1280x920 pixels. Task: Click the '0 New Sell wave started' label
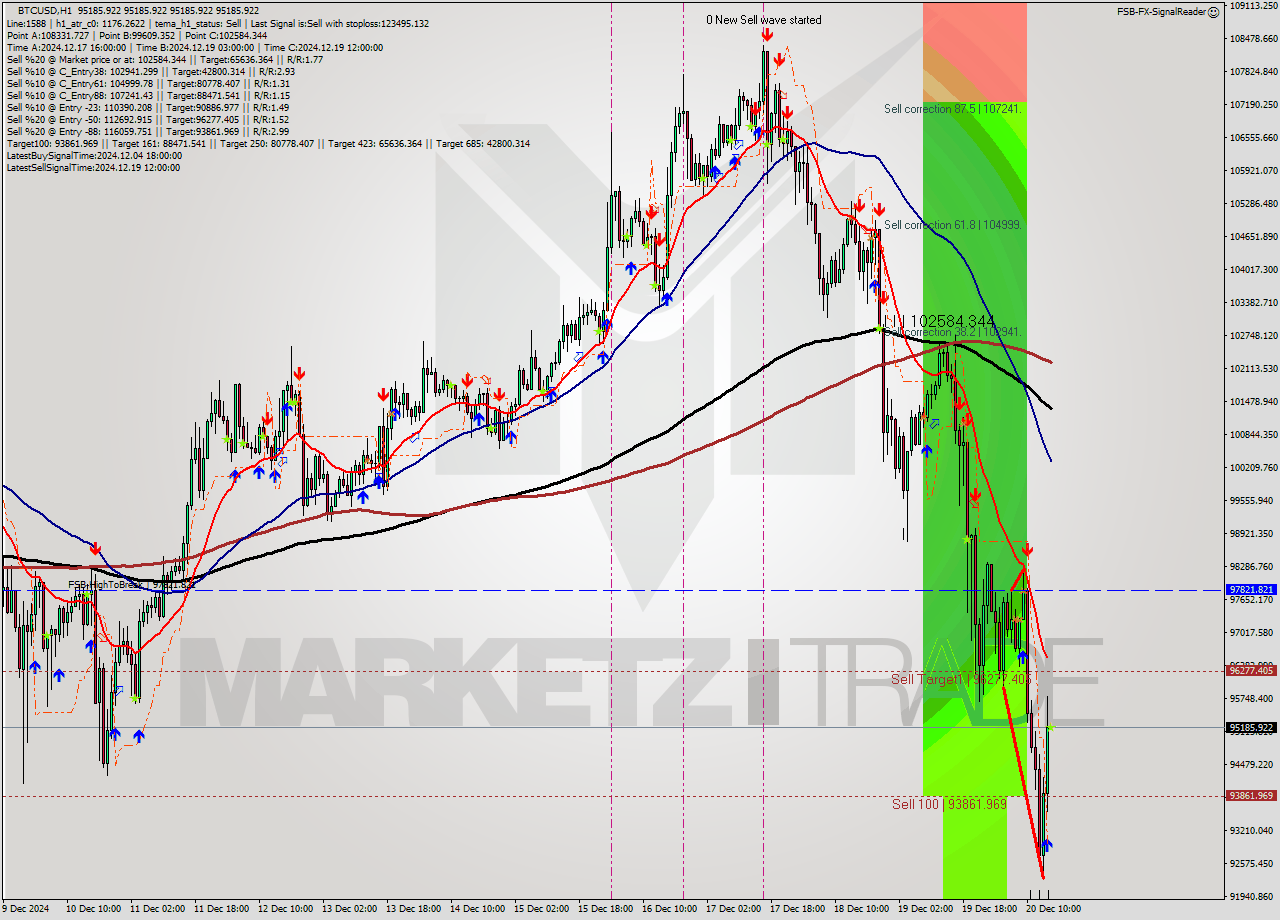click(x=764, y=20)
